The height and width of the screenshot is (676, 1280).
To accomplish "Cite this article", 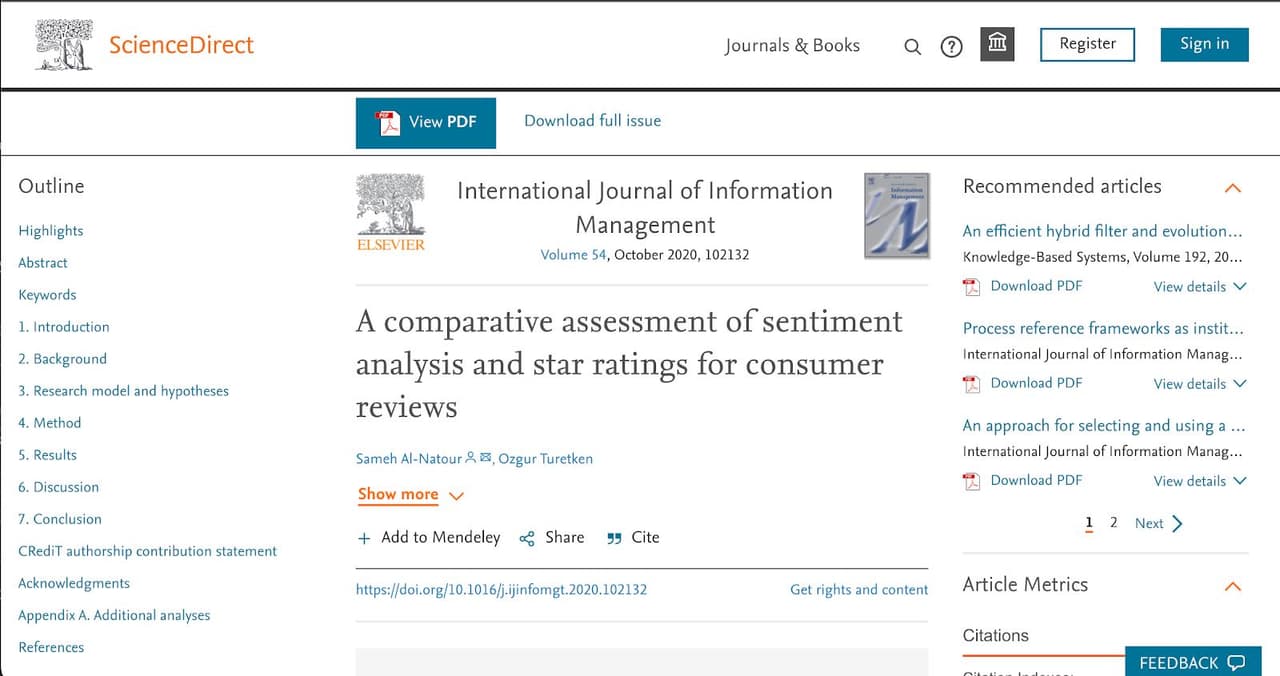I will click(633, 538).
